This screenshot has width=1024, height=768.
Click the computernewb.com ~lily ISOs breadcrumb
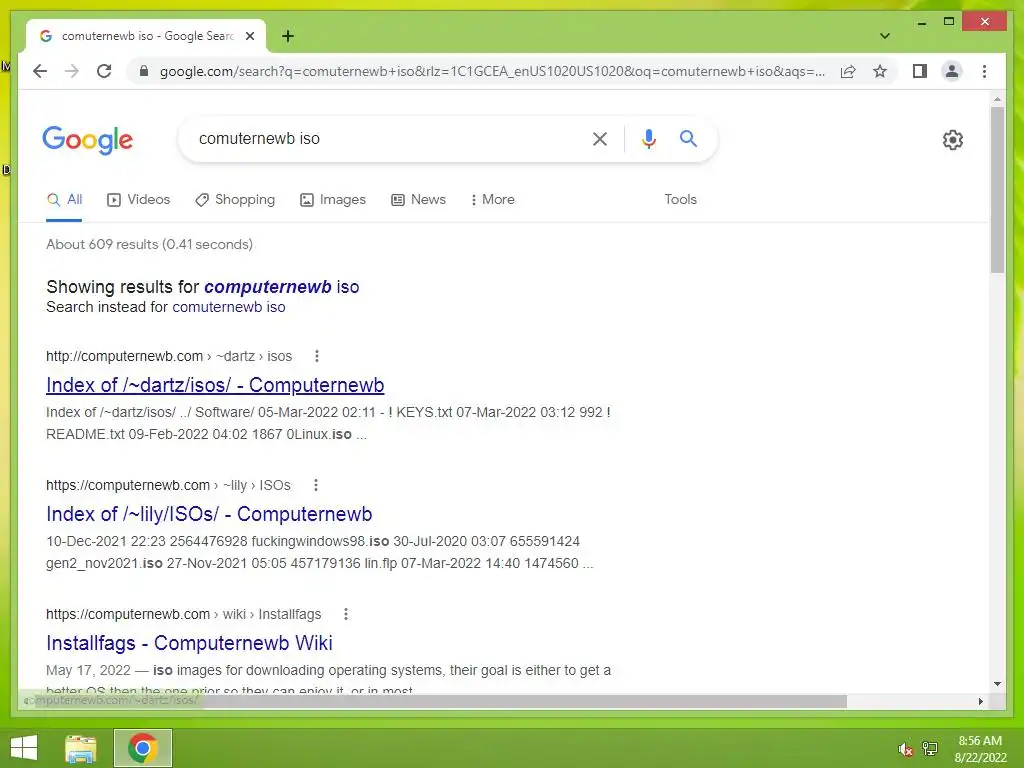(168, 485)
